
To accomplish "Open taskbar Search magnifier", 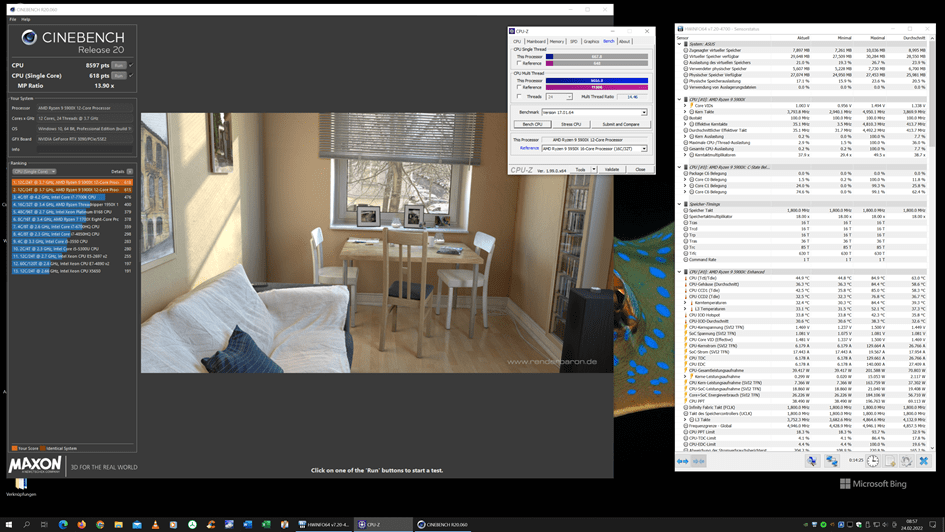I will (27, 524).
